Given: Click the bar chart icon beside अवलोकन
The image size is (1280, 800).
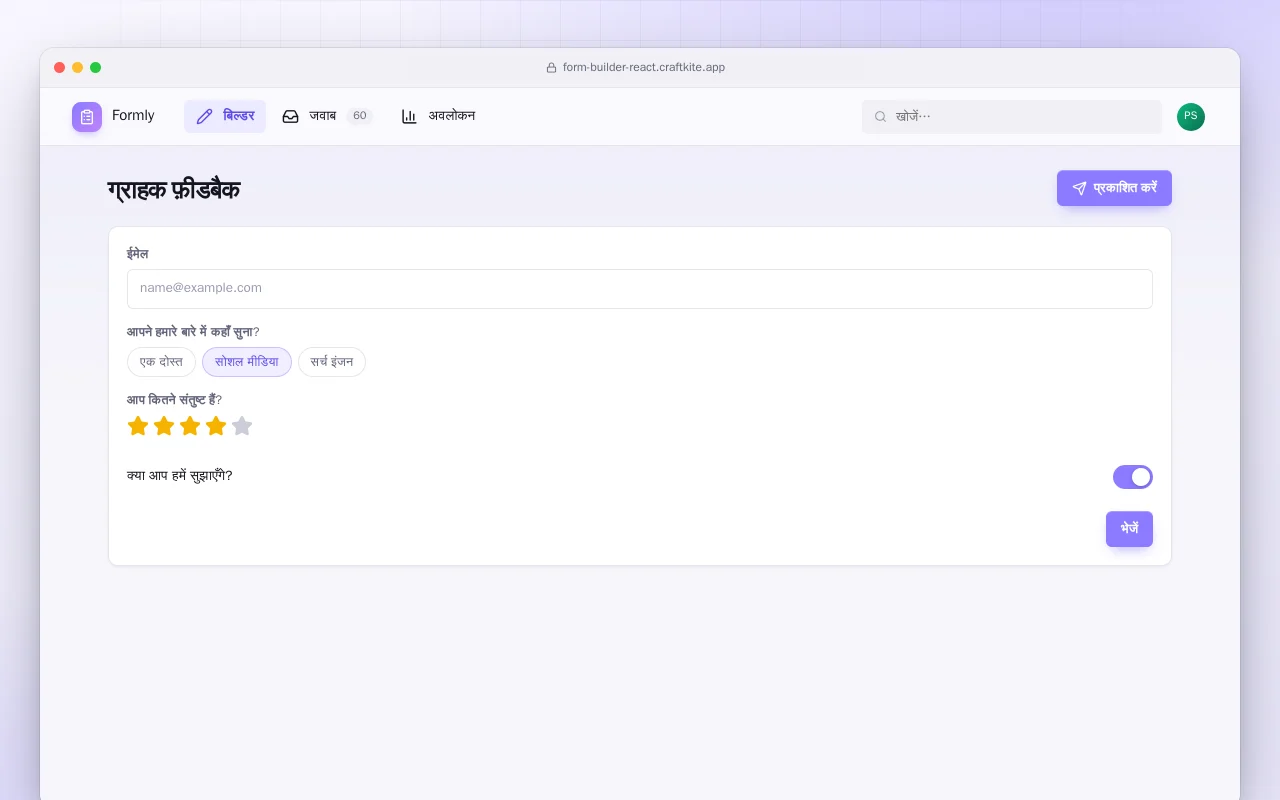Looking at the screenshot, I should [x=409, y=116].
